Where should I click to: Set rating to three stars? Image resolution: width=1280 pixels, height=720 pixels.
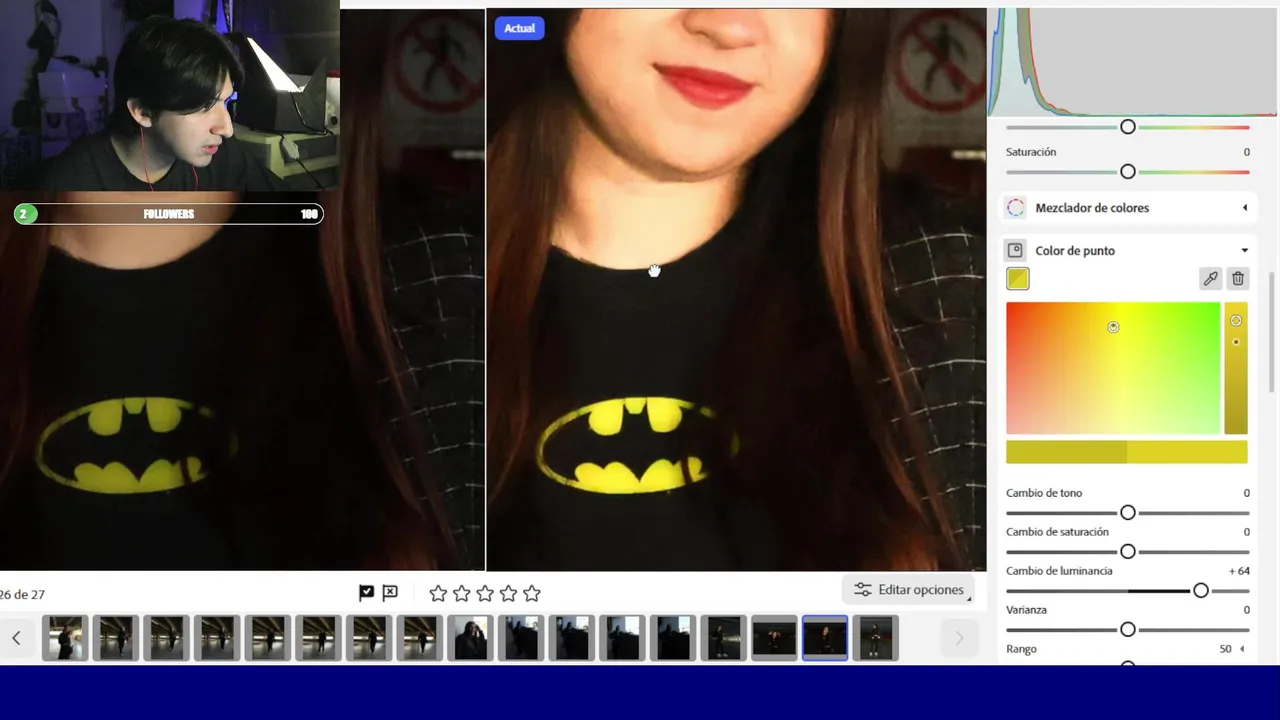pos(485,593)
